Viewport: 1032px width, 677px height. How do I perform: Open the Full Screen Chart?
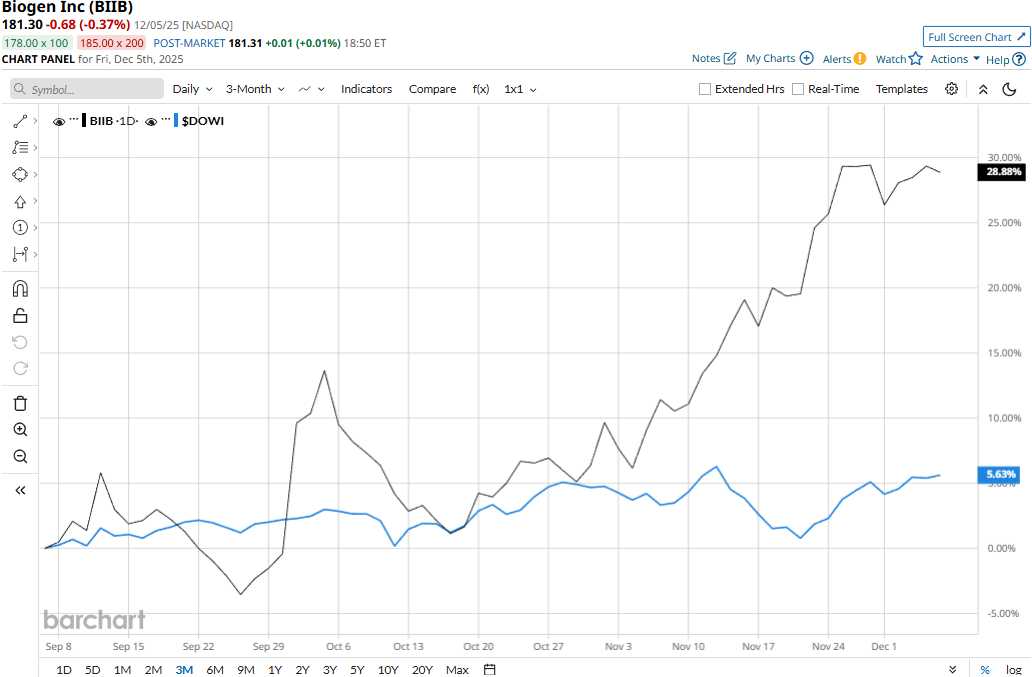tap(976, 37)
